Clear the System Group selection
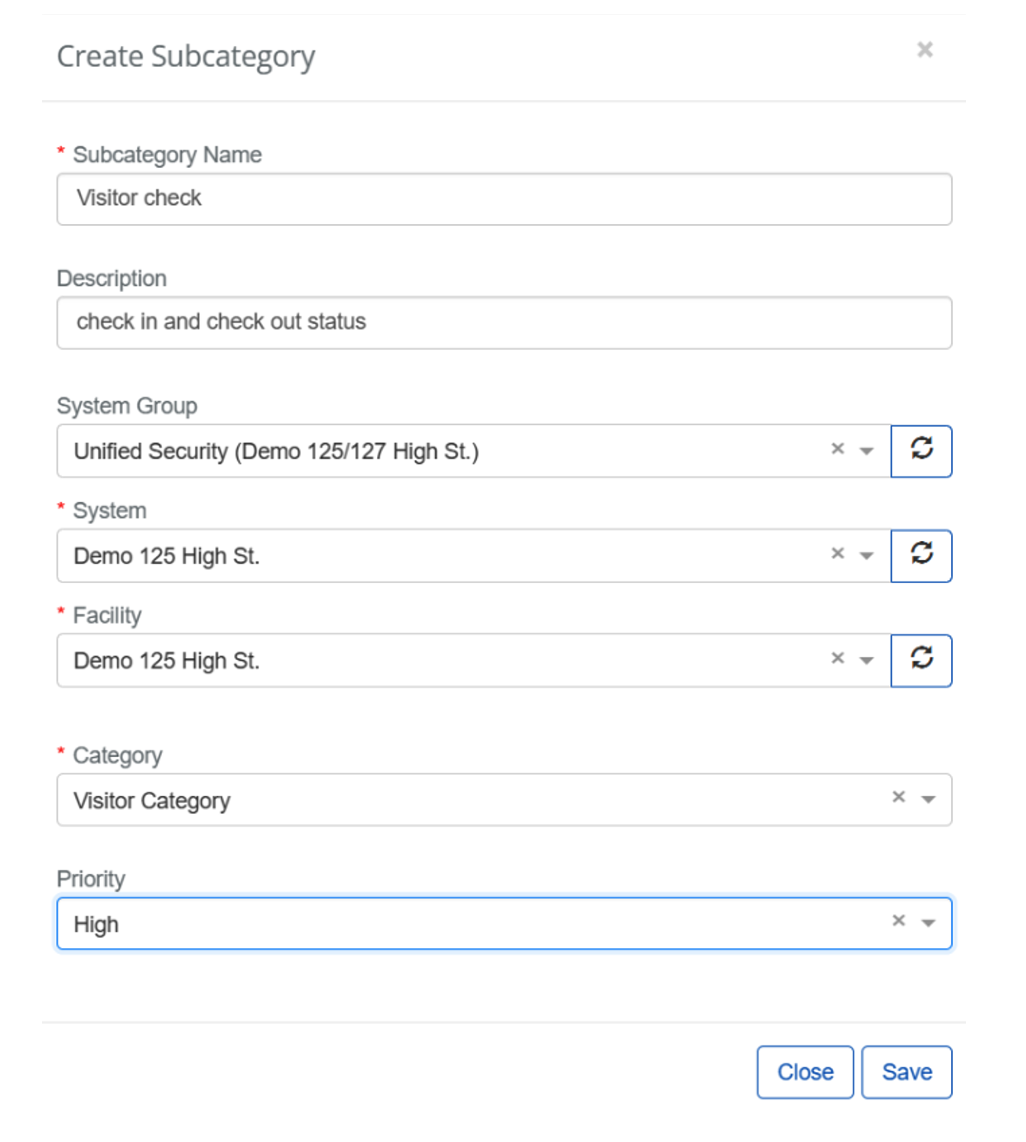 tap(838, 450)
